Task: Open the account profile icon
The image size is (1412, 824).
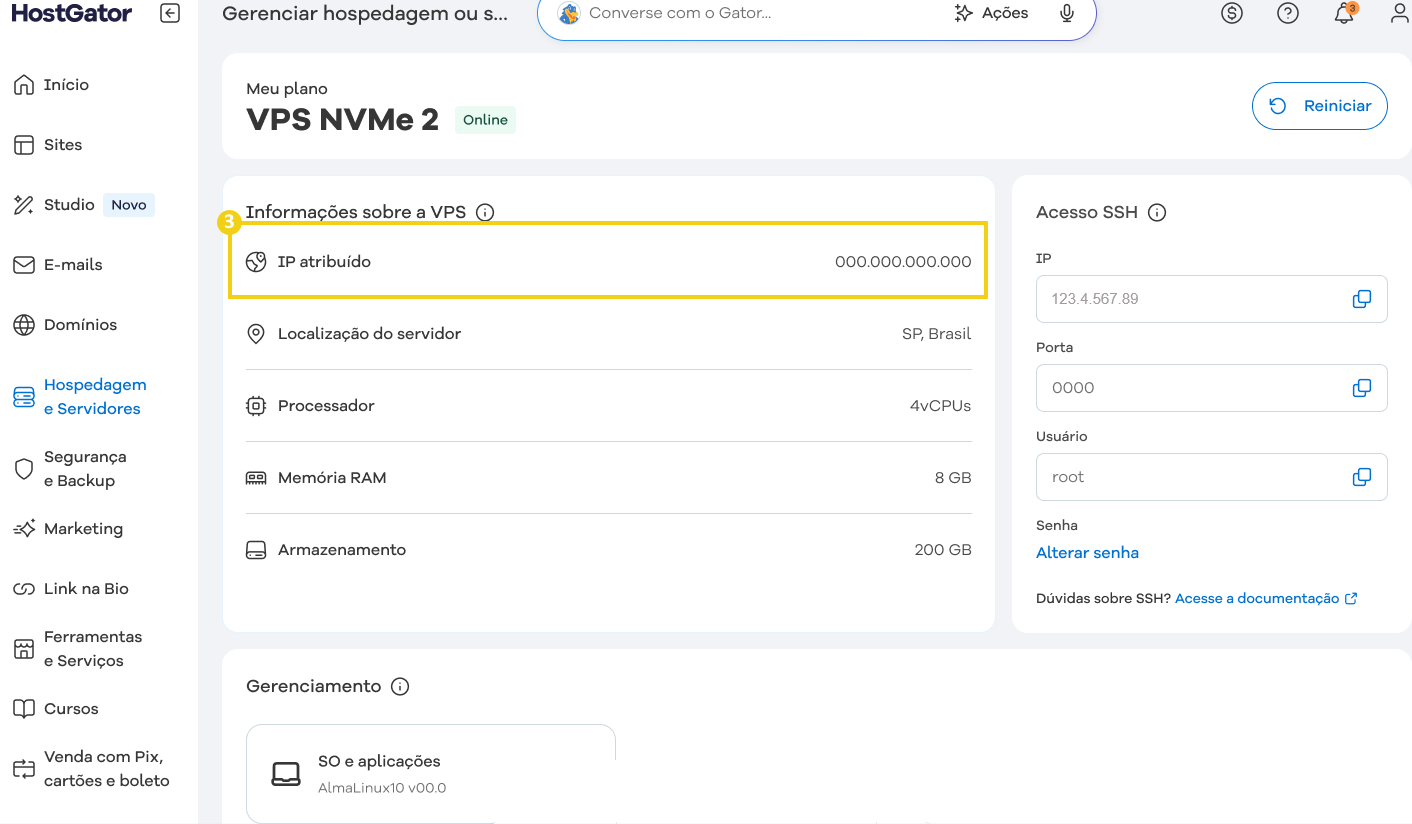Action: (1398, 13)
